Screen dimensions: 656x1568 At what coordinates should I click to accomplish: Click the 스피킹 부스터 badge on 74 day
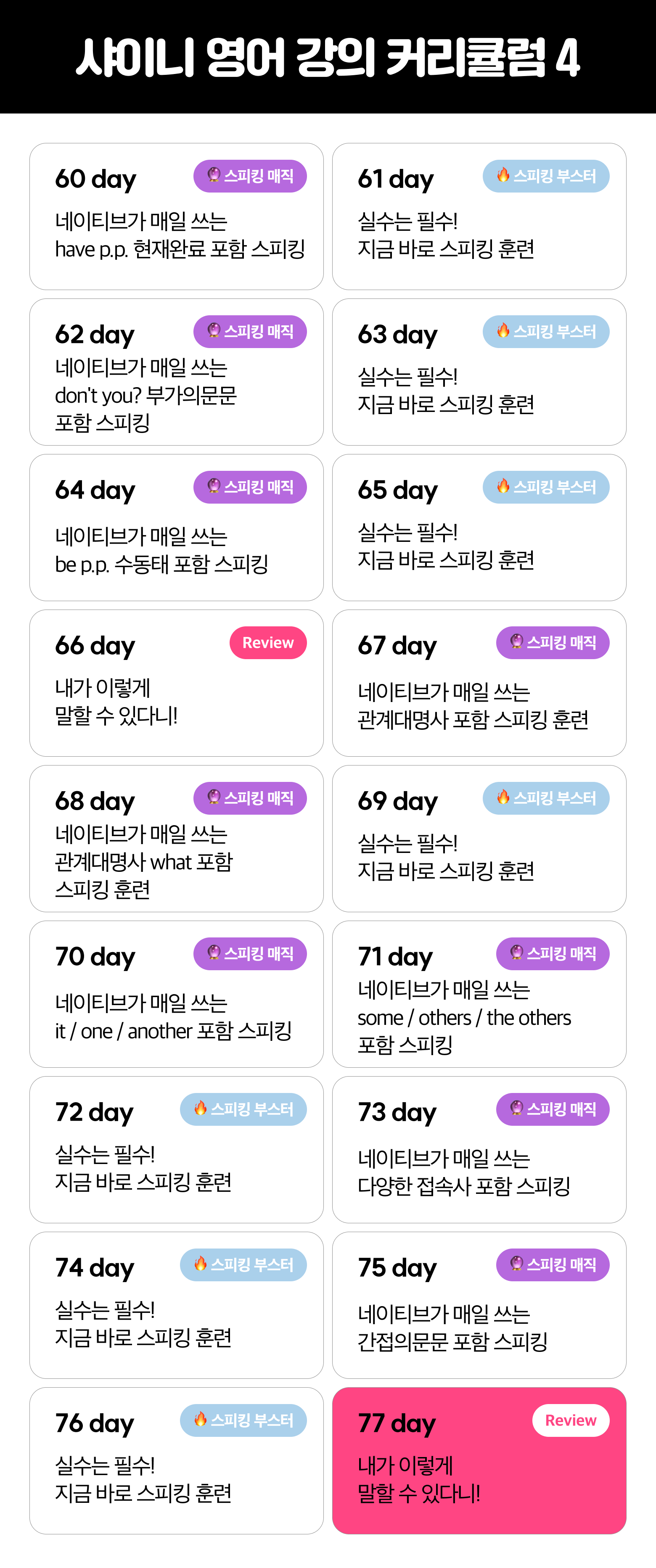pos(243,1265)
